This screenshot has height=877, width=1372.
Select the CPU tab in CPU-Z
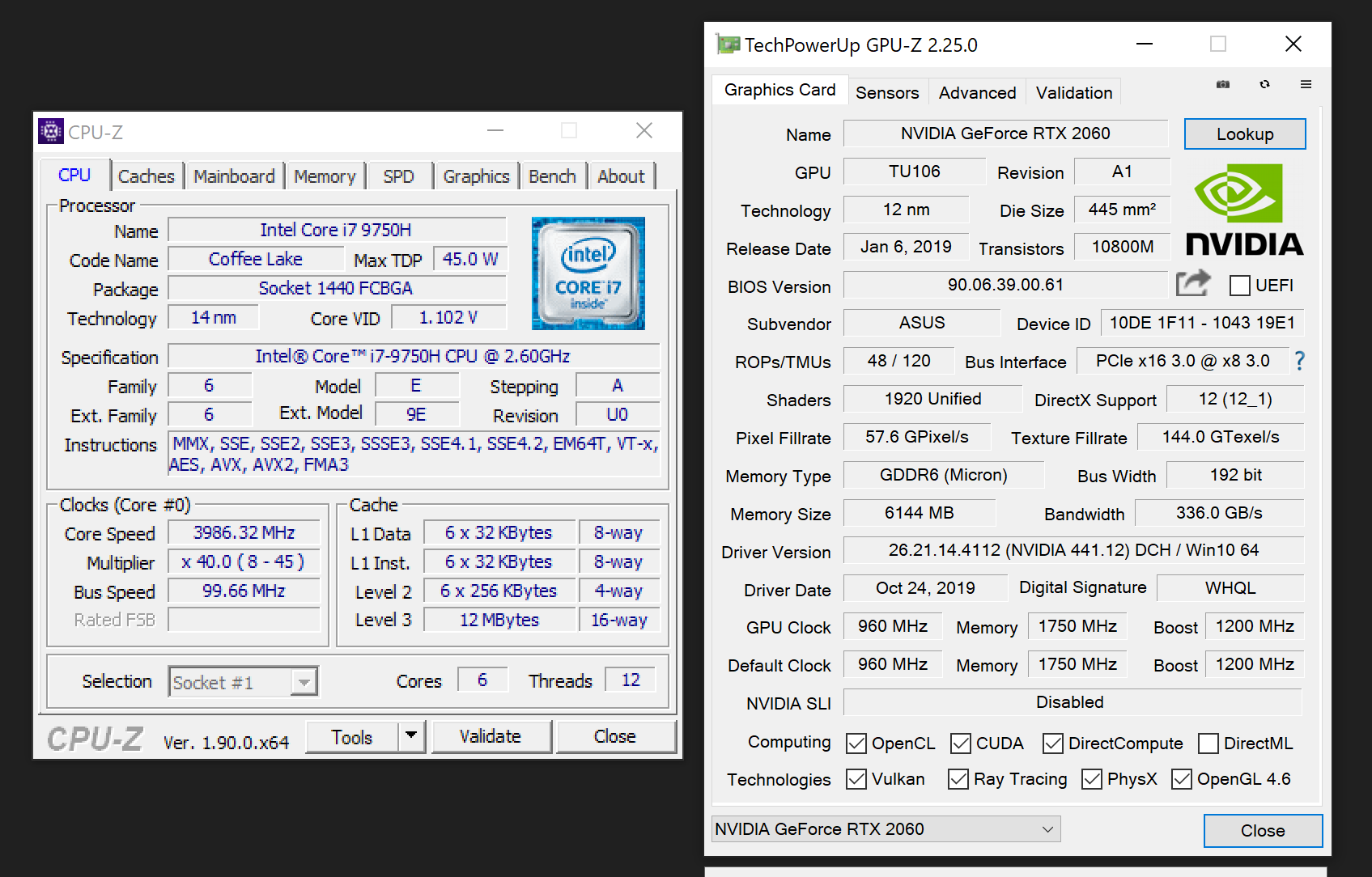tap(74, 175)
